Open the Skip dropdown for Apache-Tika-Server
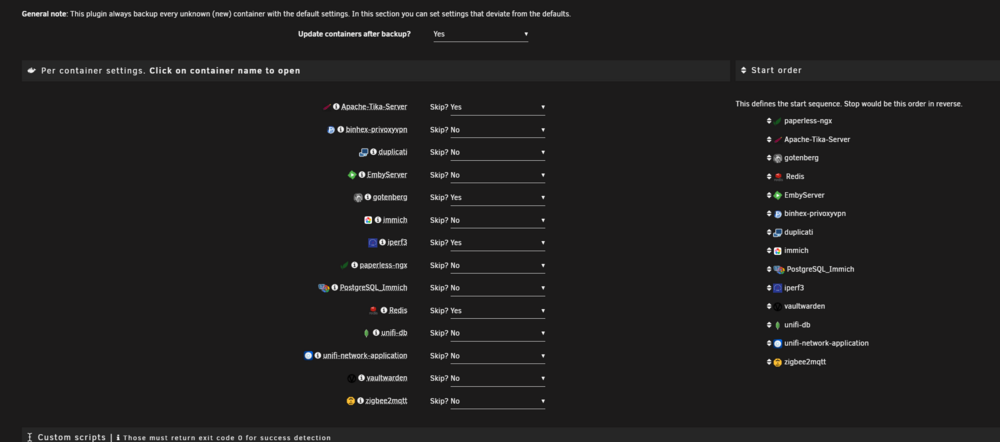The image size is (1000, 442). [x=497, y=108]
